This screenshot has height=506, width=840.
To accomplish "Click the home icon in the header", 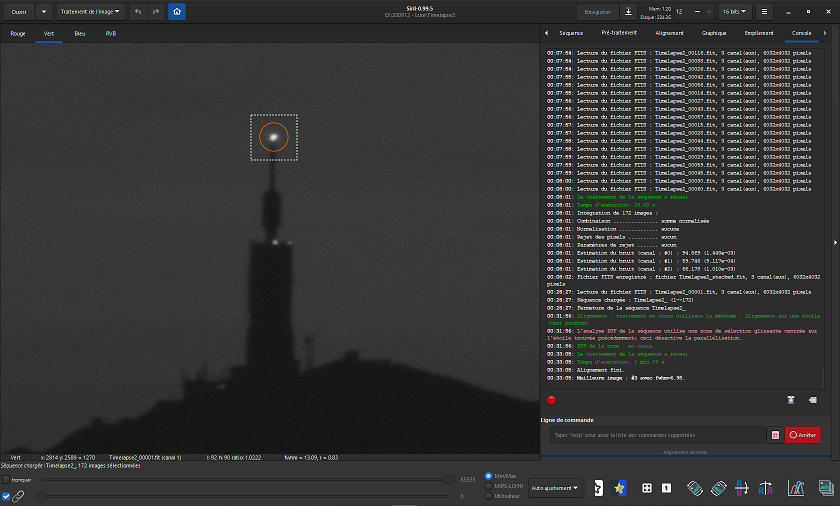I will coord(176,12).
